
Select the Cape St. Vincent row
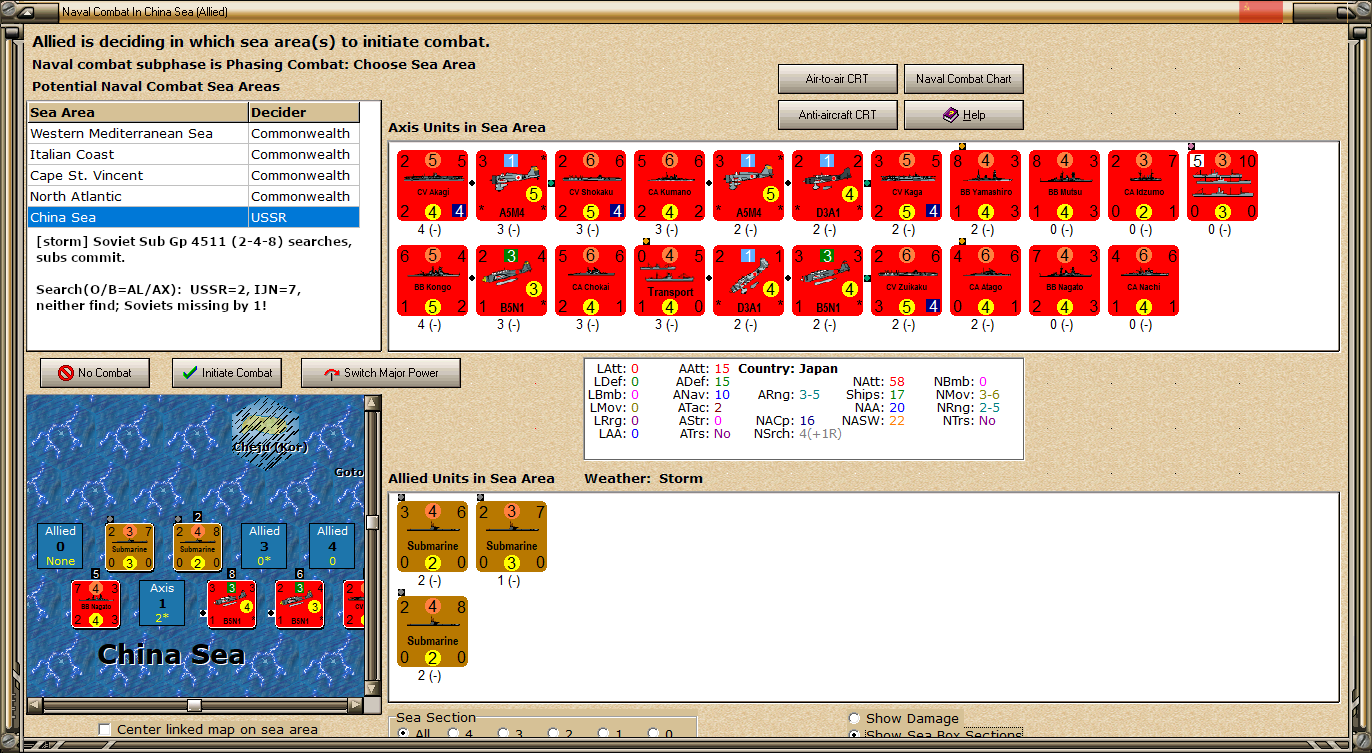point(194,175)
